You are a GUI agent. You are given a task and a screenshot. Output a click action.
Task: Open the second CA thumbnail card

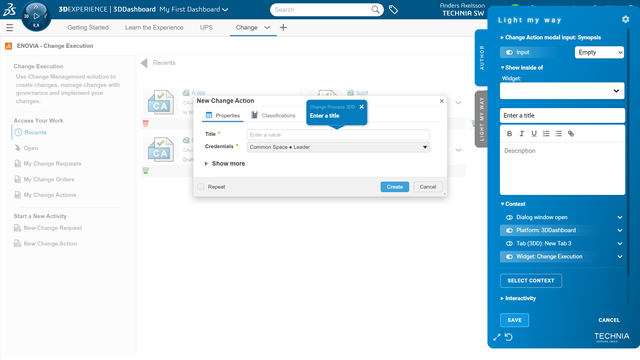pyautogui.click(x=160, y=149)
